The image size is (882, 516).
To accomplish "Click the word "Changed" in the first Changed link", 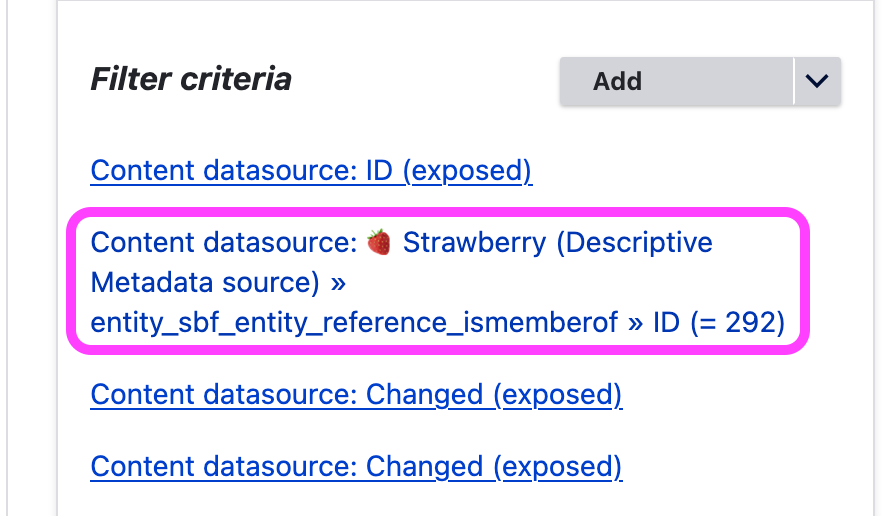I will point(425,395).
